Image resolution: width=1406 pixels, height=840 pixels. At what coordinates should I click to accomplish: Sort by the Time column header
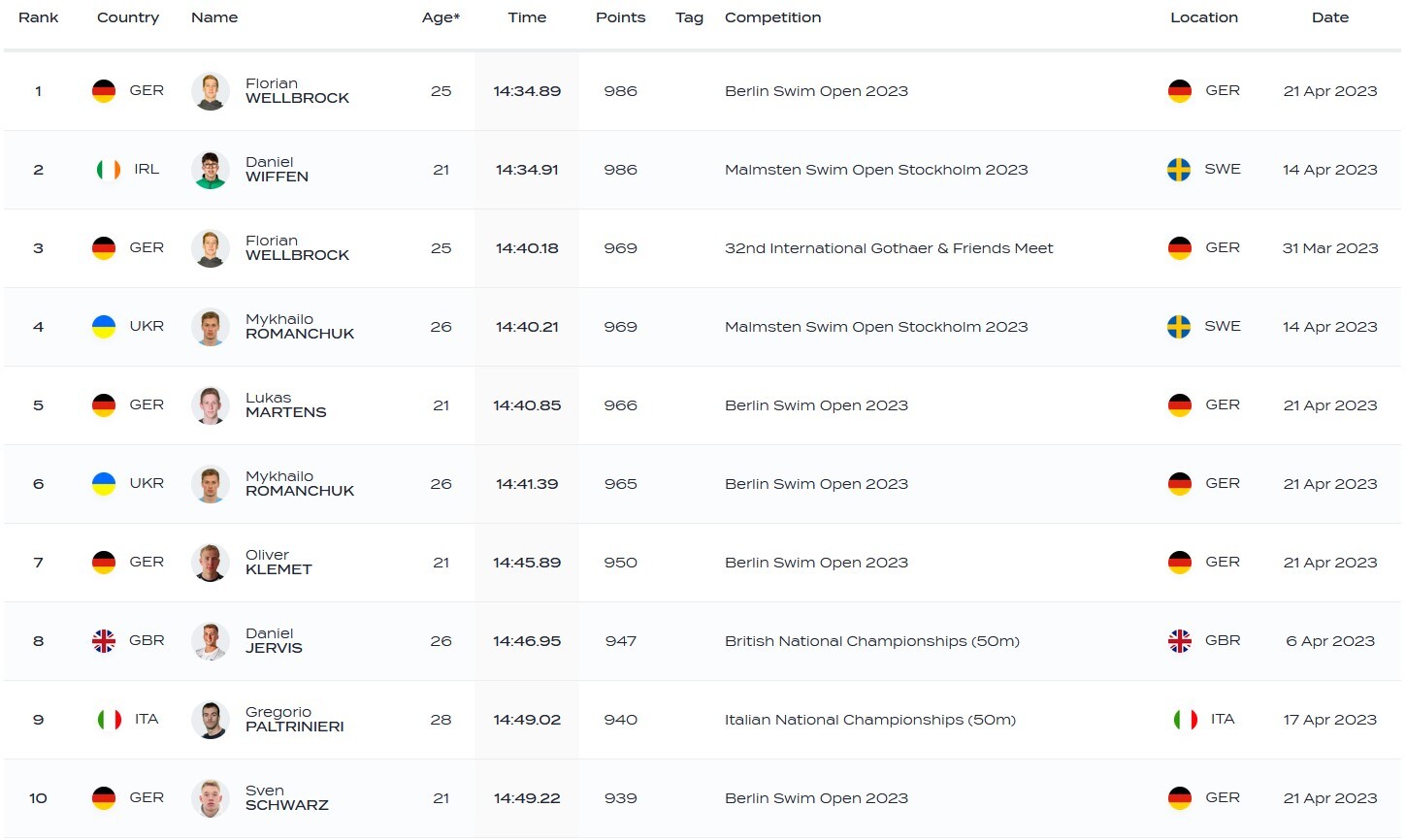click(527, 17)
